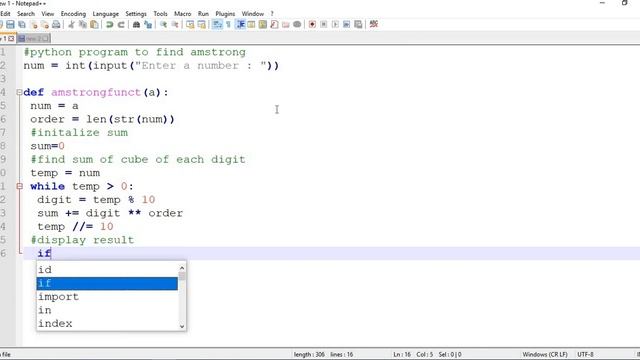Play back the recorded macro icon
This screenshot has width=640, height=360.
[x=335, y=24]
